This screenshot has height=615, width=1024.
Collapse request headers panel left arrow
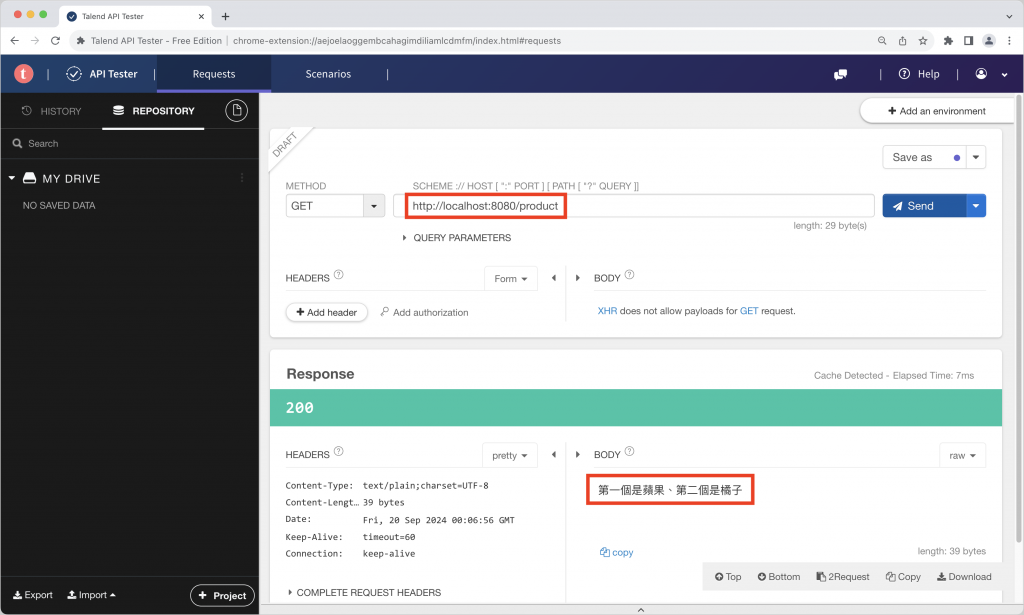click(554, 277)
